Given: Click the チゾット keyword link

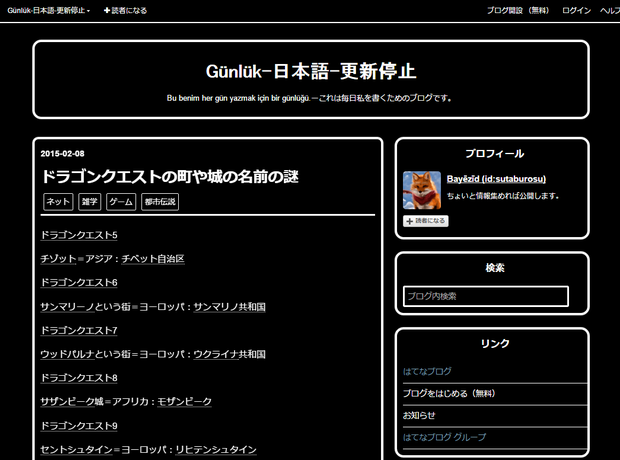Looking at the screenshot, I should pos(58,259).
